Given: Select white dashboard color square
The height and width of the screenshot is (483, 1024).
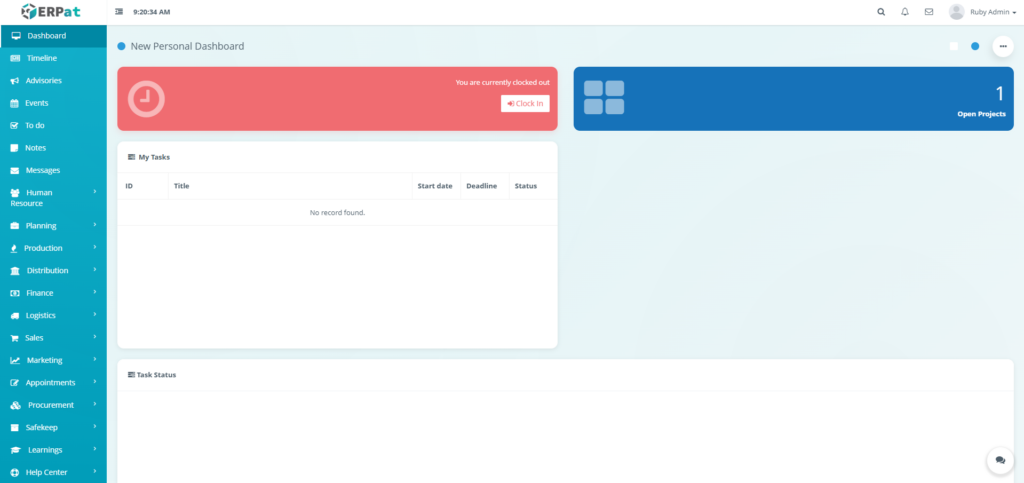Looking at the screenshot, I should 954,46.
